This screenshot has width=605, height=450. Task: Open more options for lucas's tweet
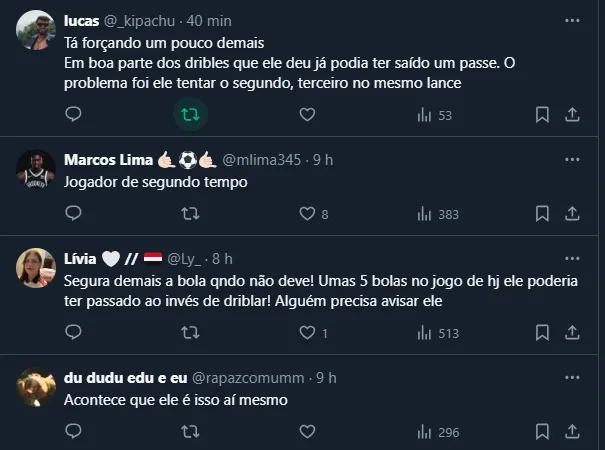click(572, 20)
